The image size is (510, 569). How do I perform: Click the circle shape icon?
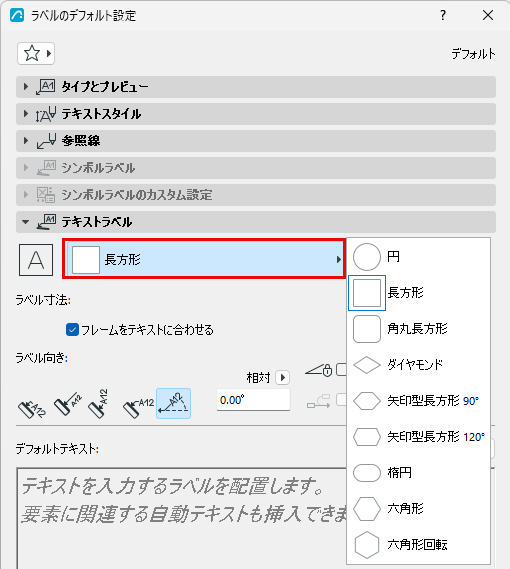pos(367,257)
